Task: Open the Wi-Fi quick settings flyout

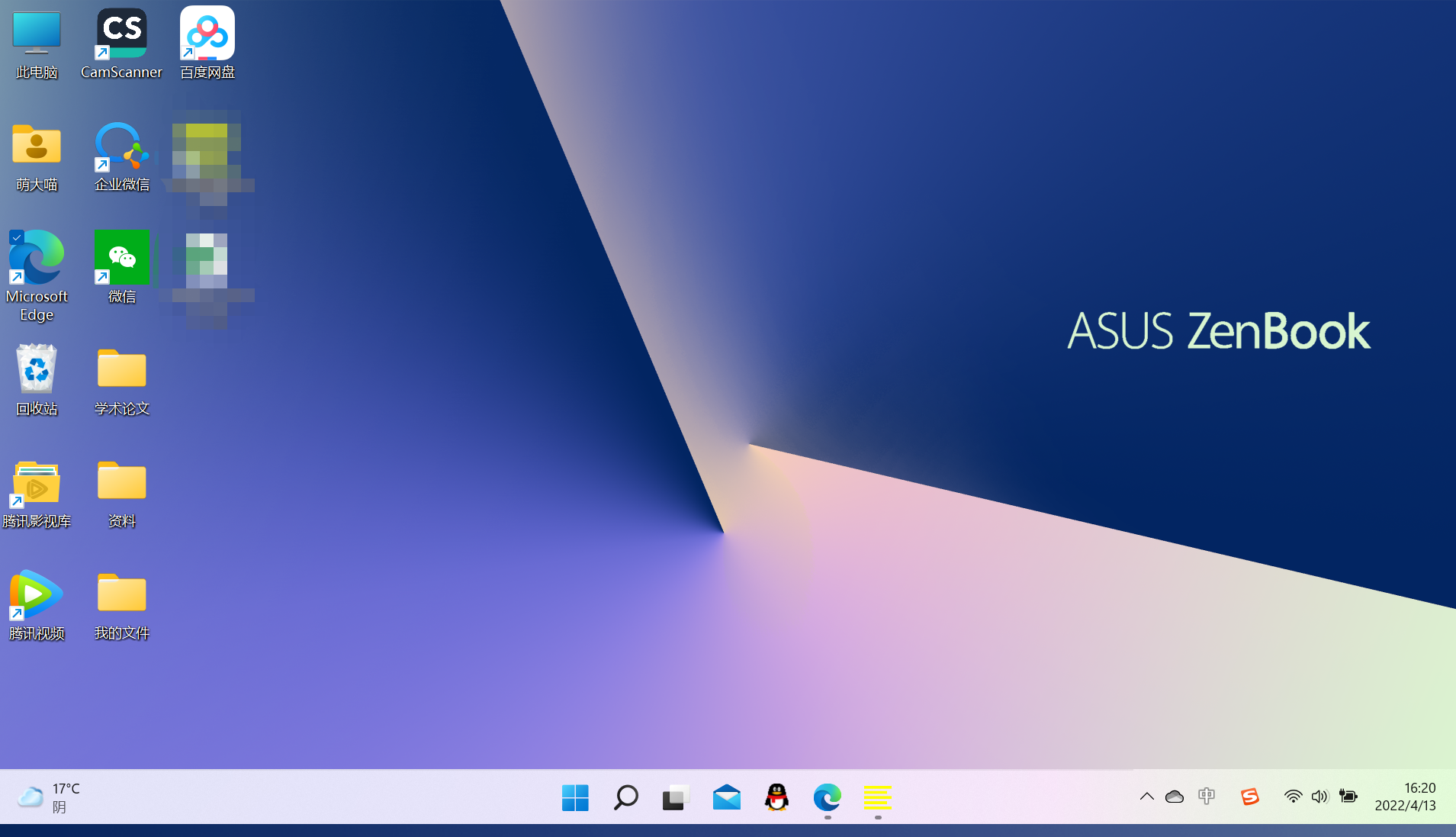Action: point(1293,797)
